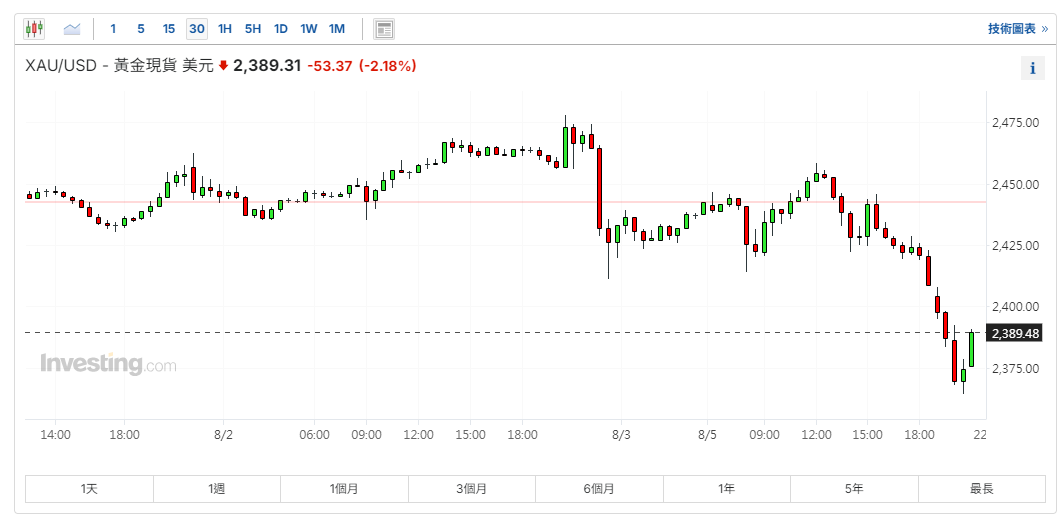Switch to the 5H interval
The width and height of the screenshot is (1060, 520).
coord(253,29)
